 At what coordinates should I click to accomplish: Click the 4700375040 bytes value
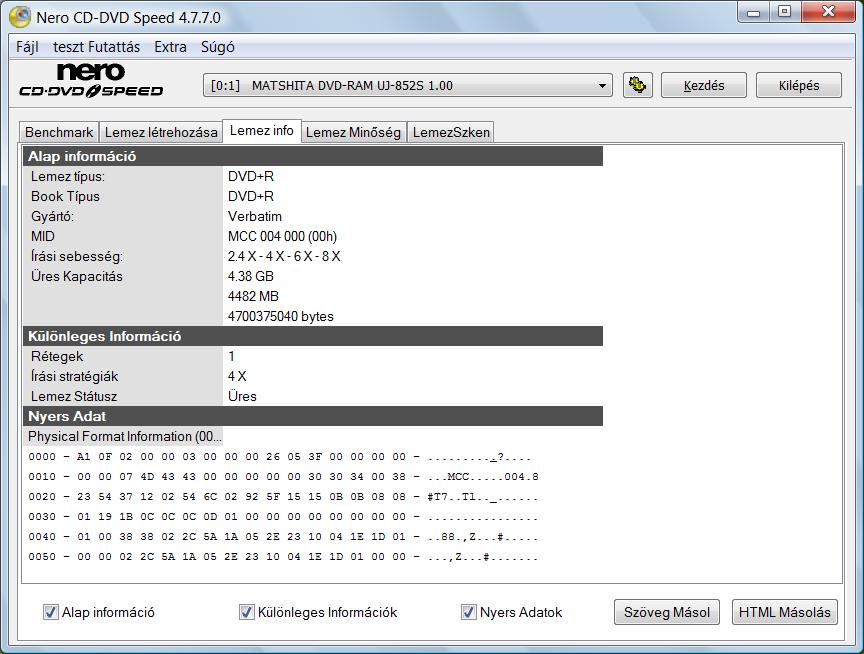(x=280, y=316)
